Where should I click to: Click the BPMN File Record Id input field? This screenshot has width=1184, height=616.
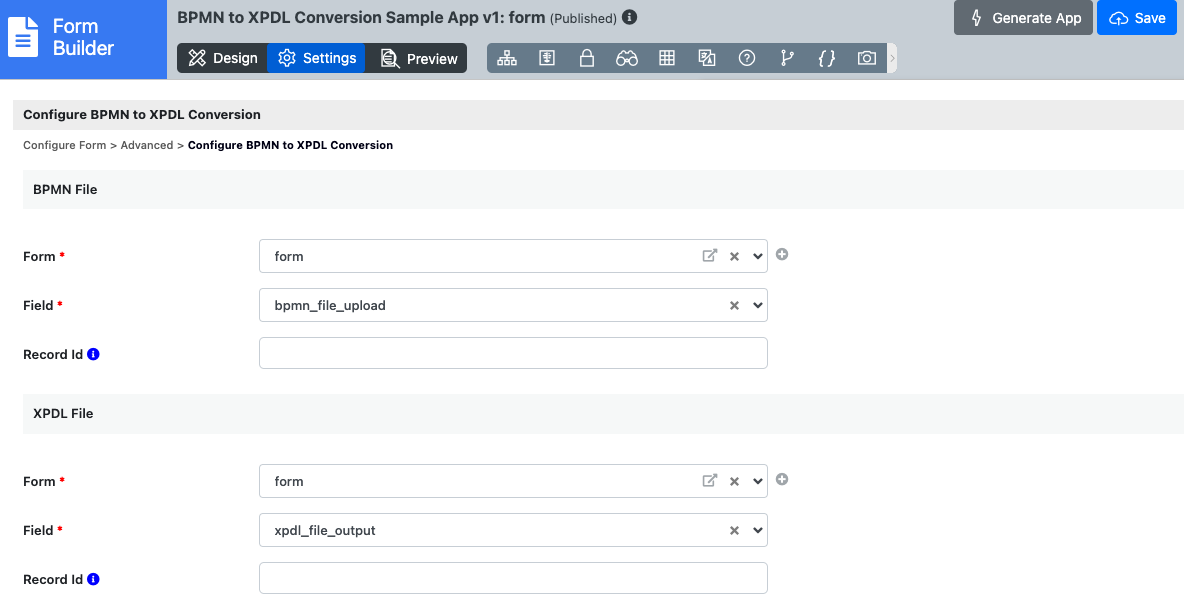[x=513, y=353]
